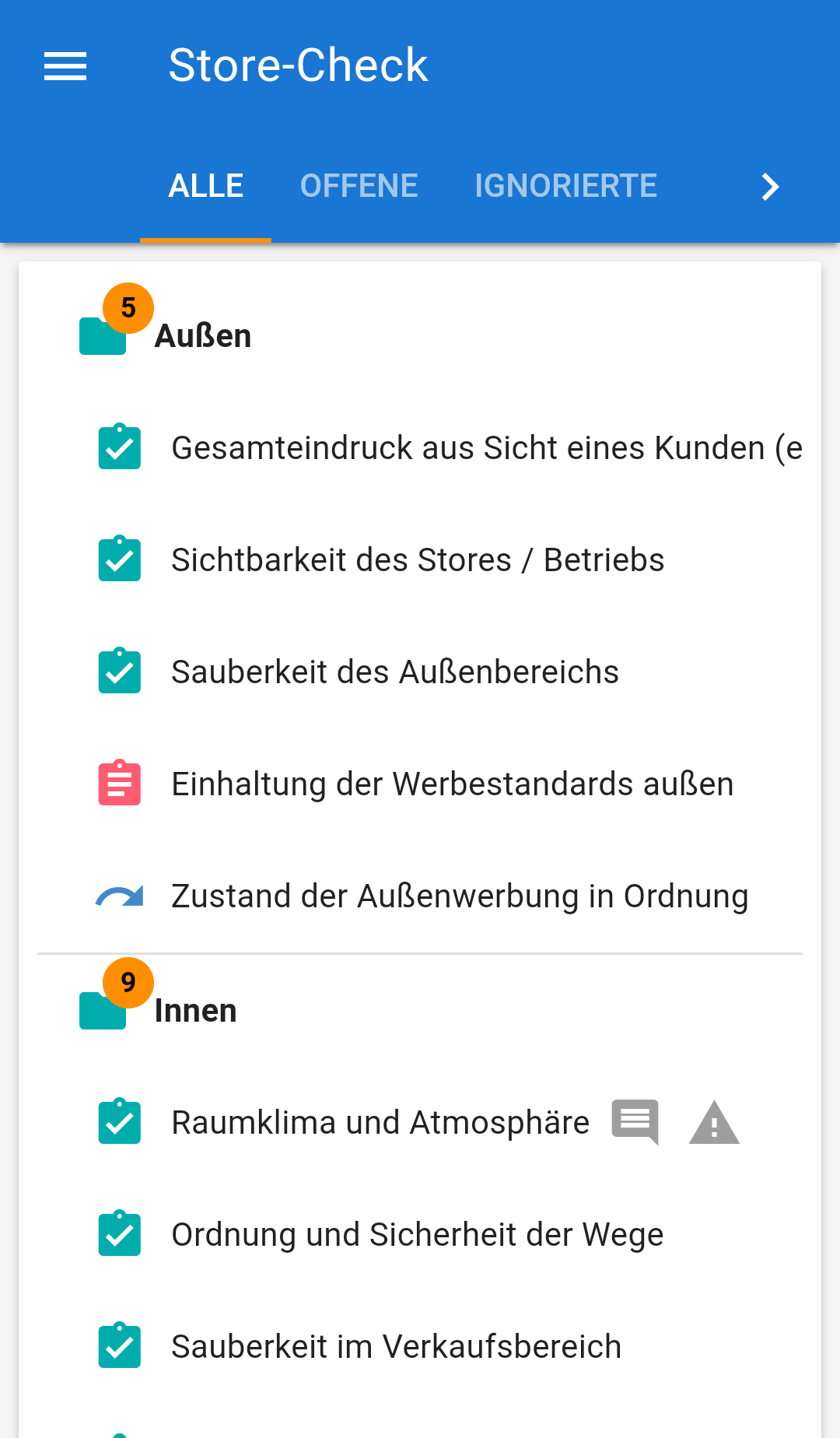Switch to the OFFENE tab
840x1438 pixels.
click(359, 186)
